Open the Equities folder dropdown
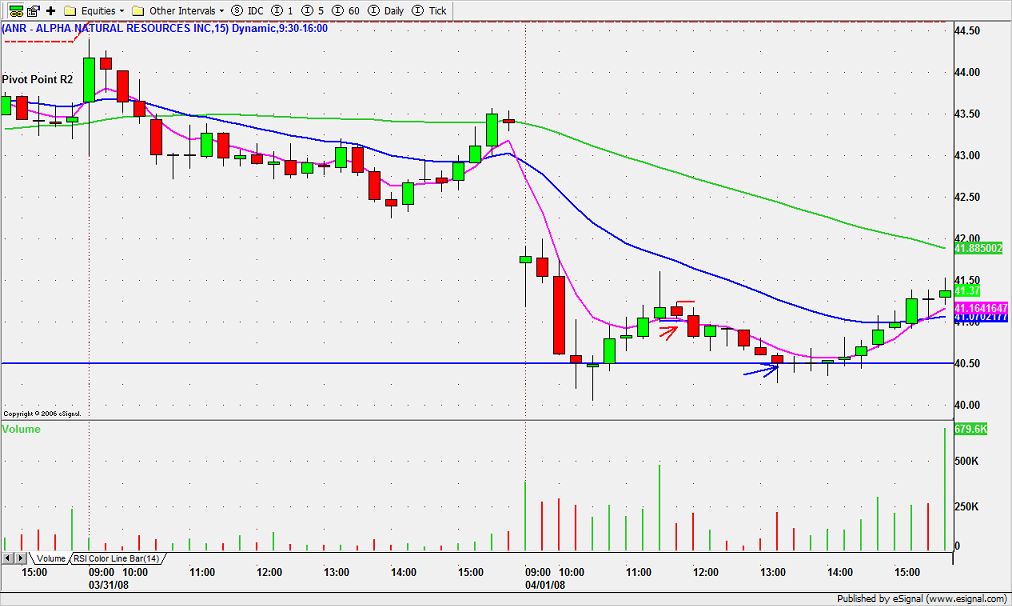The image size is (1012, 606). (94, 10)
